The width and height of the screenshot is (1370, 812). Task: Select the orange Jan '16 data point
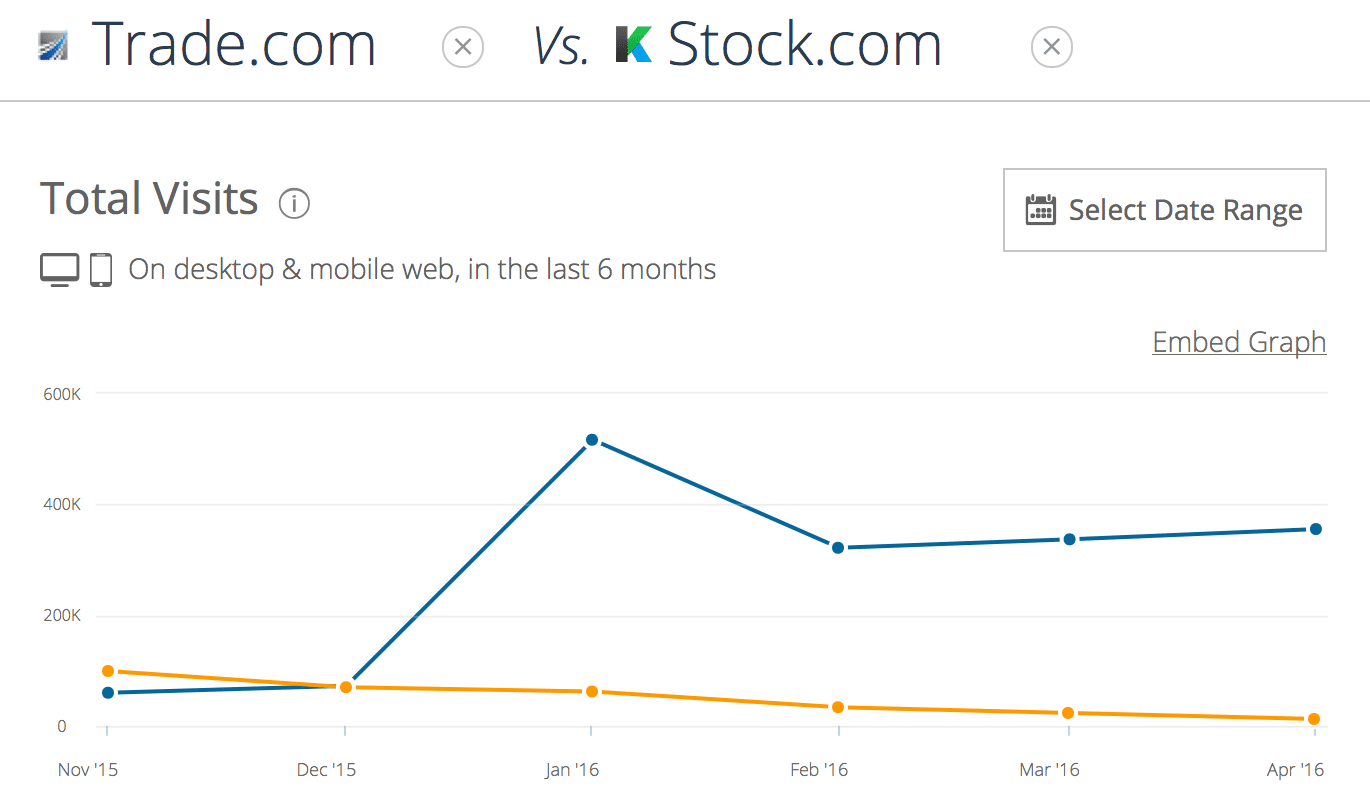(x=592, y=692)
